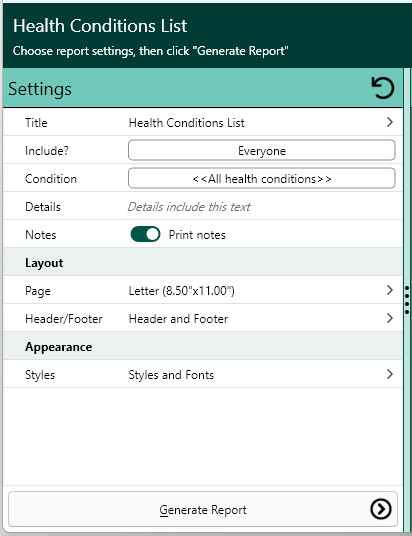Reset settings with the circular arrow icon
The width and height of the screenshot is (412, 536).
pyautogui.click(x=383, y=88)
